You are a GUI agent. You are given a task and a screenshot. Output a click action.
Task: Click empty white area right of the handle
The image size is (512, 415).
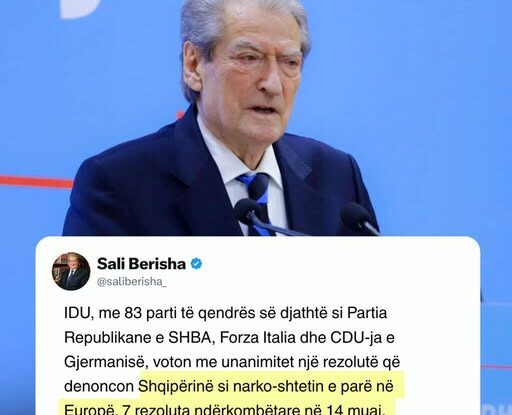pyautogui.click(x=317, y=282)
